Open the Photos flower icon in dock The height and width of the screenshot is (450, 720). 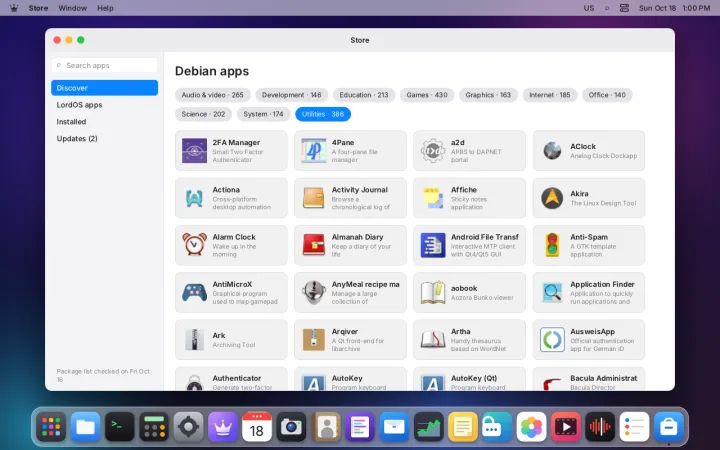tap(531, 427)
